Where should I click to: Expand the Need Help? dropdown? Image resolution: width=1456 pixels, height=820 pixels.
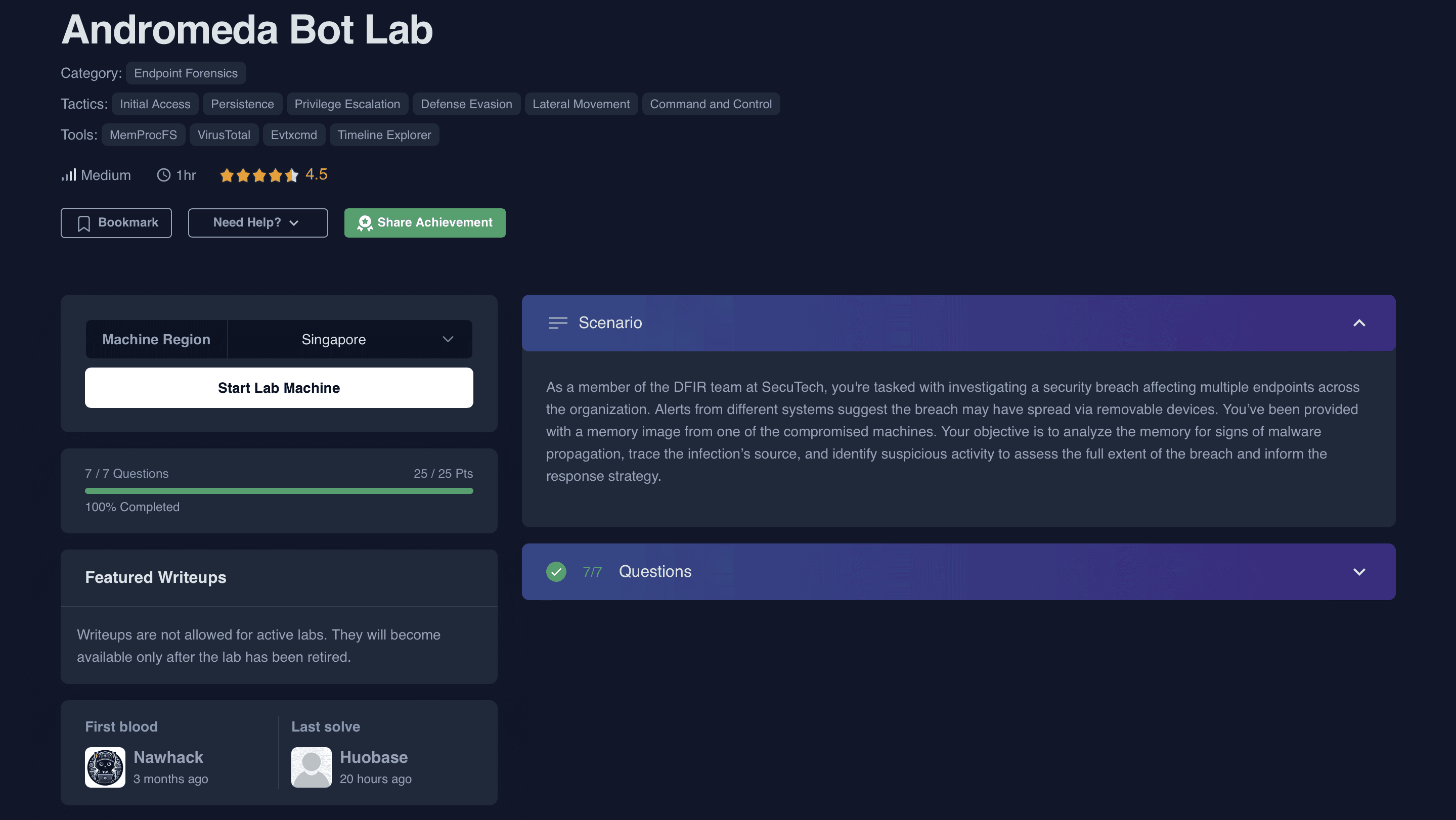tap(258, 222)
